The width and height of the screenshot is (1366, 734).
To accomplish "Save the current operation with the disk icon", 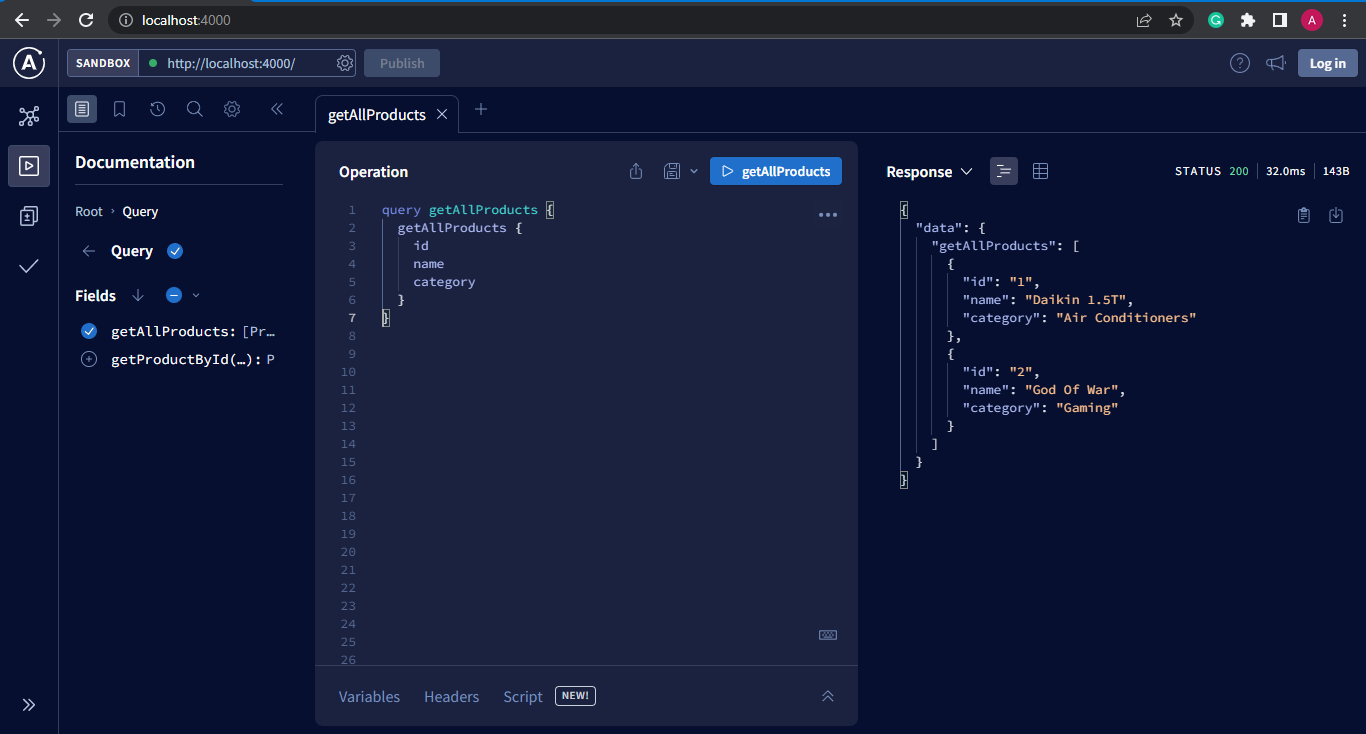I will 671,171.
